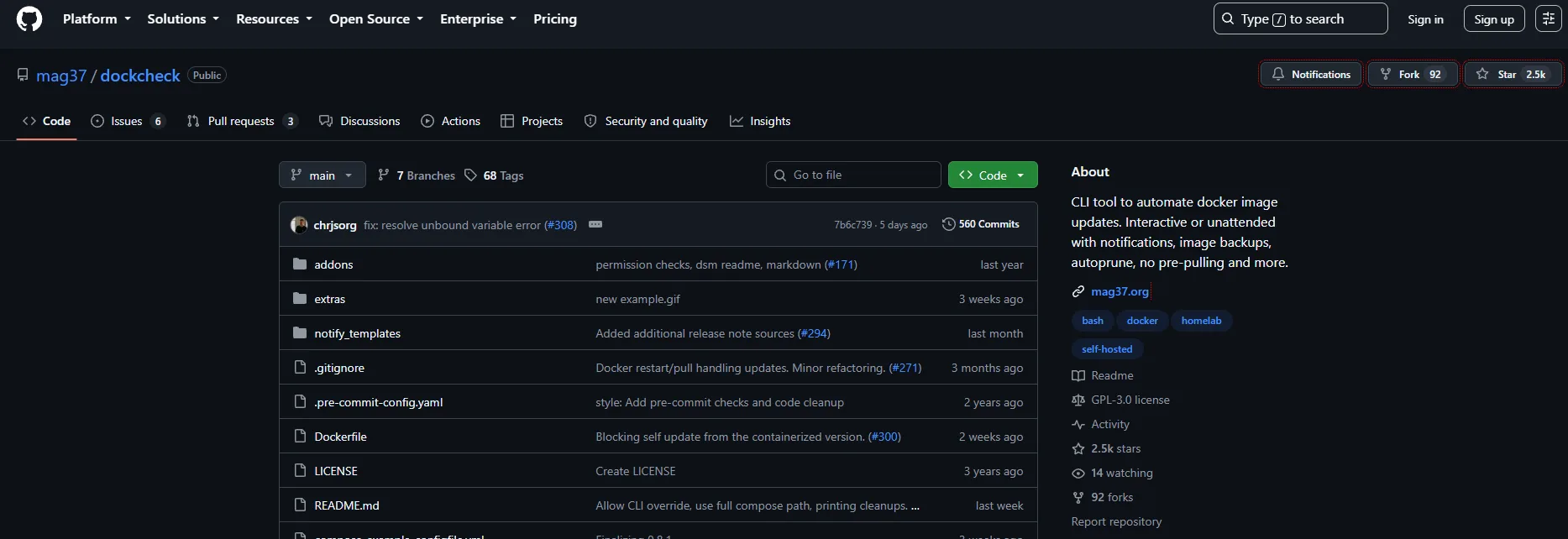Switch to the Pull requests tab
The height and width of the screenshot is (539, 1568).
(x=242, y=121)
